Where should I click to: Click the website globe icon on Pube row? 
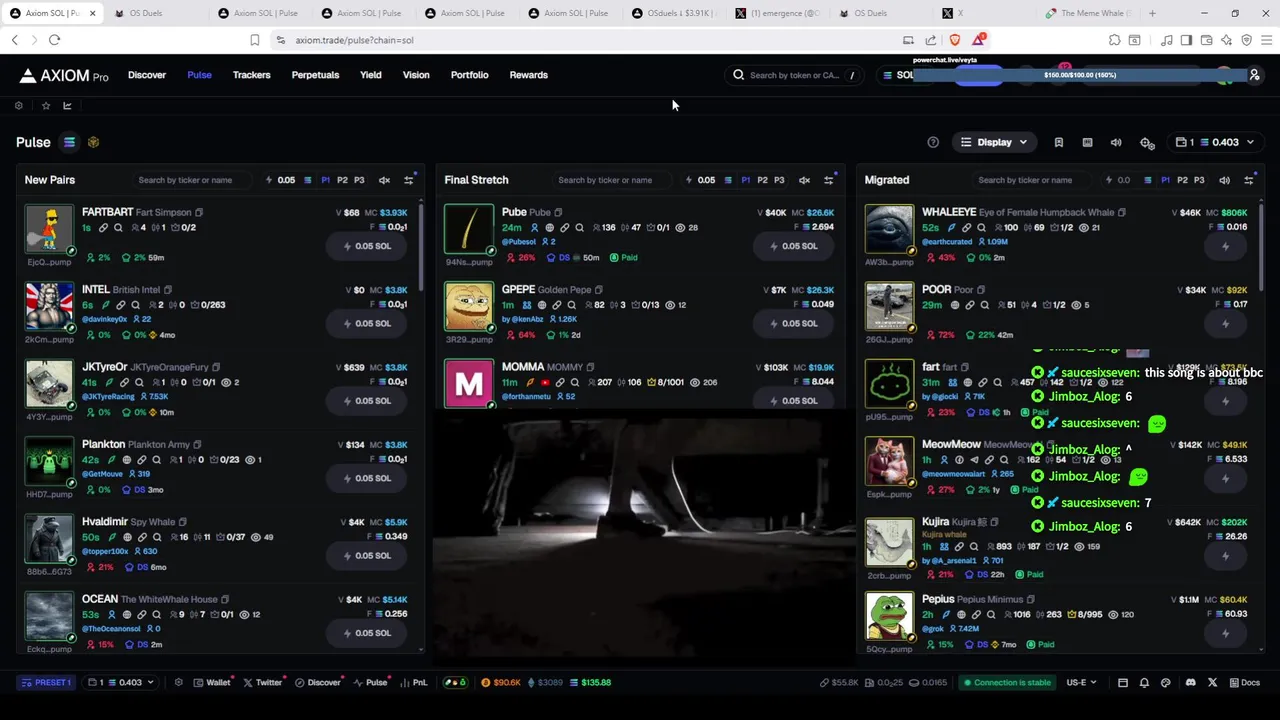(549, 227)
